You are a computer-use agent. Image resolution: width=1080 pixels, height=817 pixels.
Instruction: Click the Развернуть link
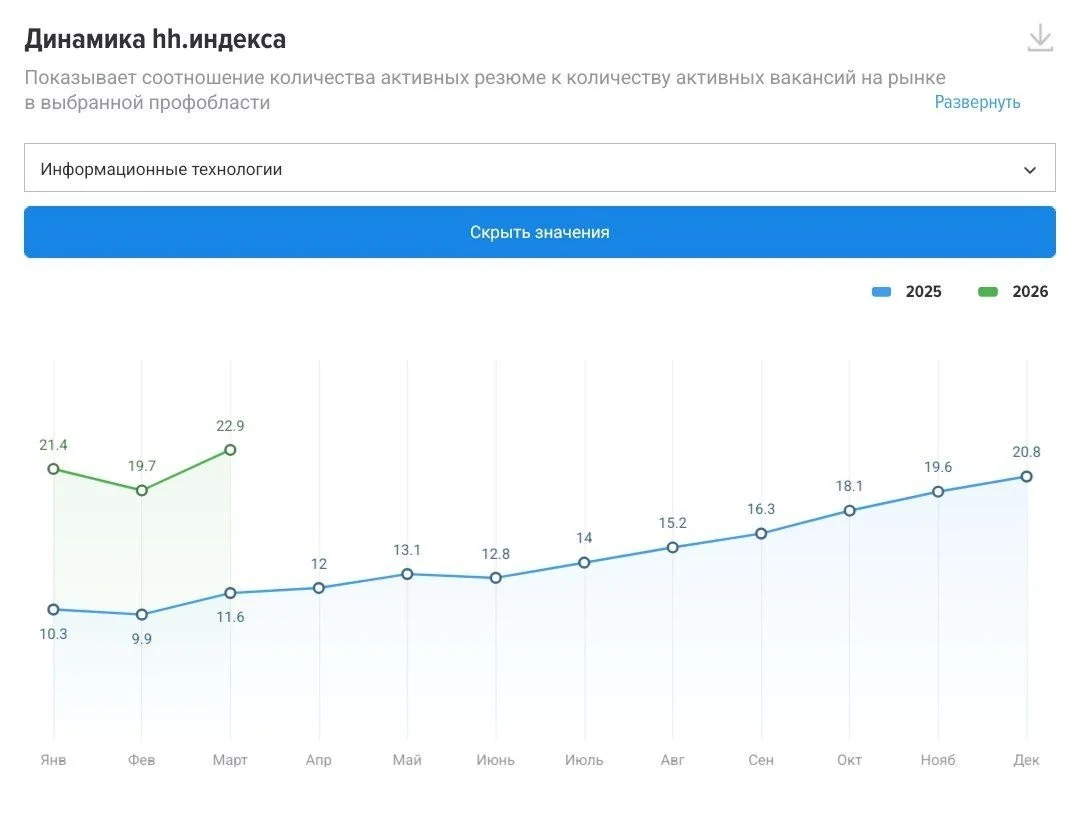pos(977,102)
